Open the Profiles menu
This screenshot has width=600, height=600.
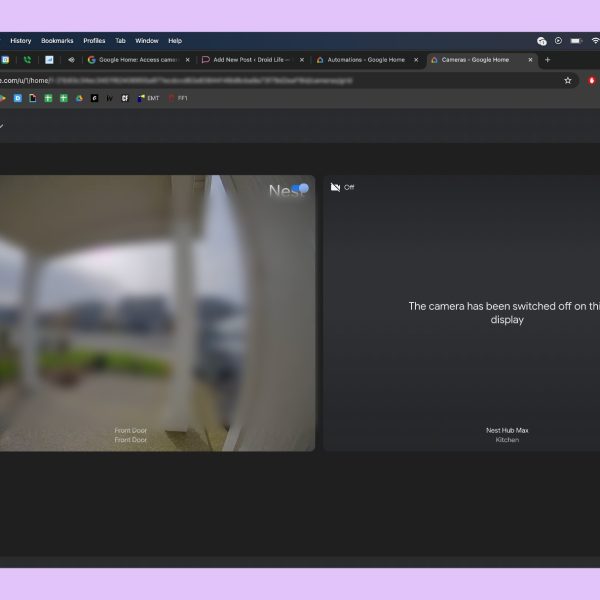(x=94, y=41)
